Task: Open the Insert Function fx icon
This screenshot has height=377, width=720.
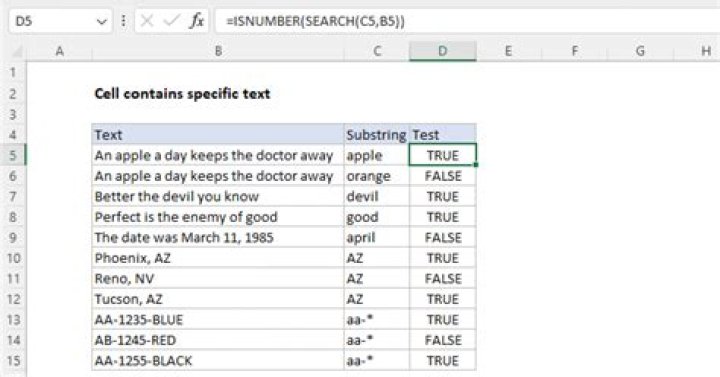Action: [197, 21]
